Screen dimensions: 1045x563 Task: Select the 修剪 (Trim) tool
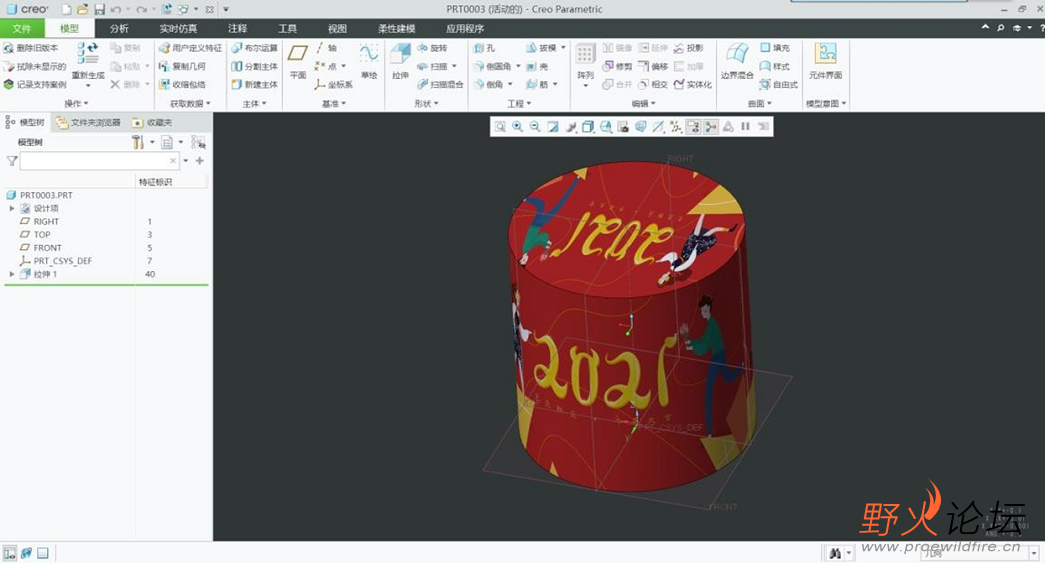[x=617, y=67]
